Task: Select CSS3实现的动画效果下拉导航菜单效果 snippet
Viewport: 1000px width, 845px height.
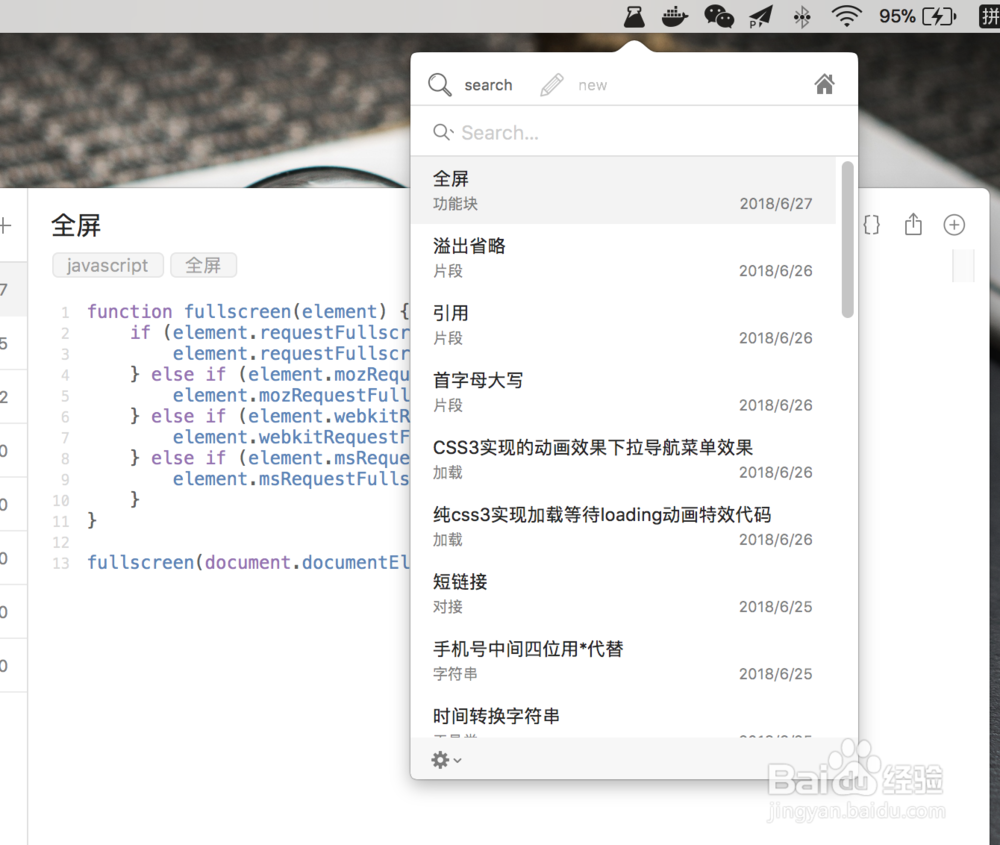Action: 623,459
